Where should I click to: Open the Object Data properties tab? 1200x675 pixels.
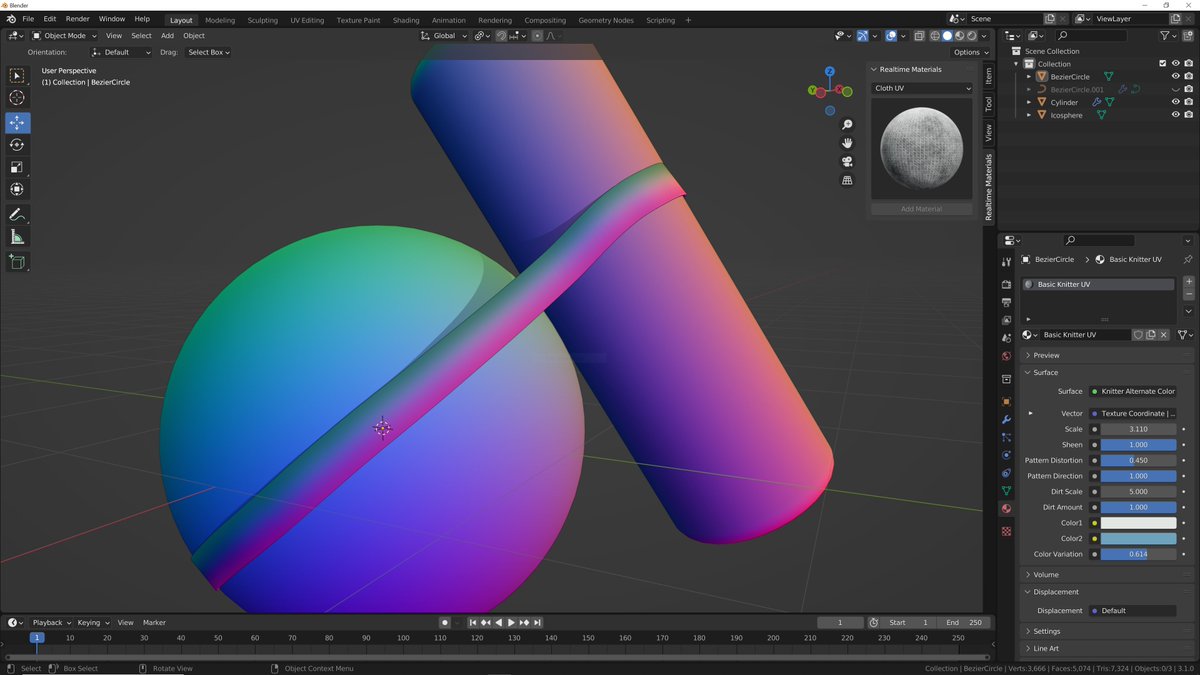coord(1006,491)
